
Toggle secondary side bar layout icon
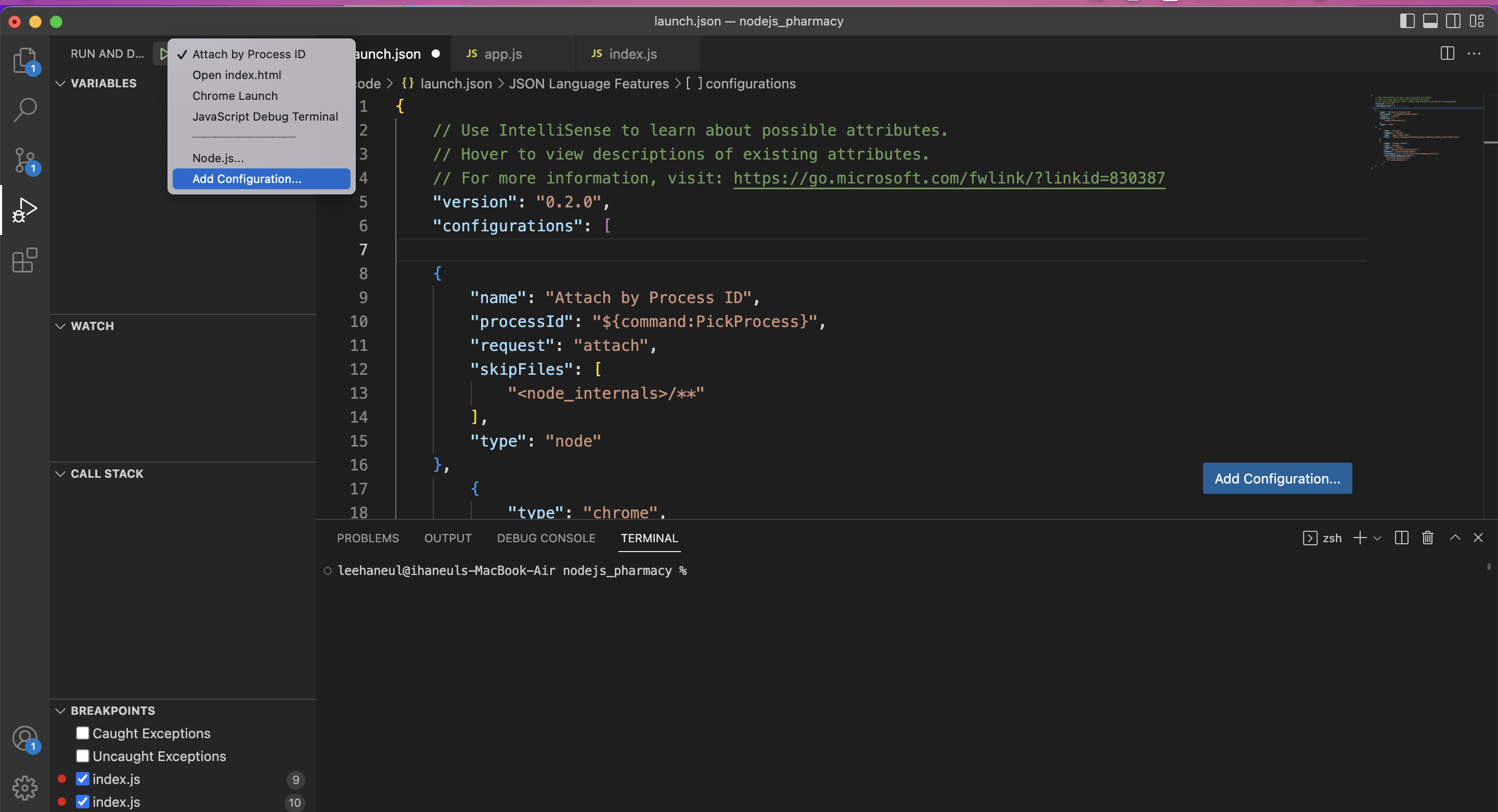[1453, 21]
